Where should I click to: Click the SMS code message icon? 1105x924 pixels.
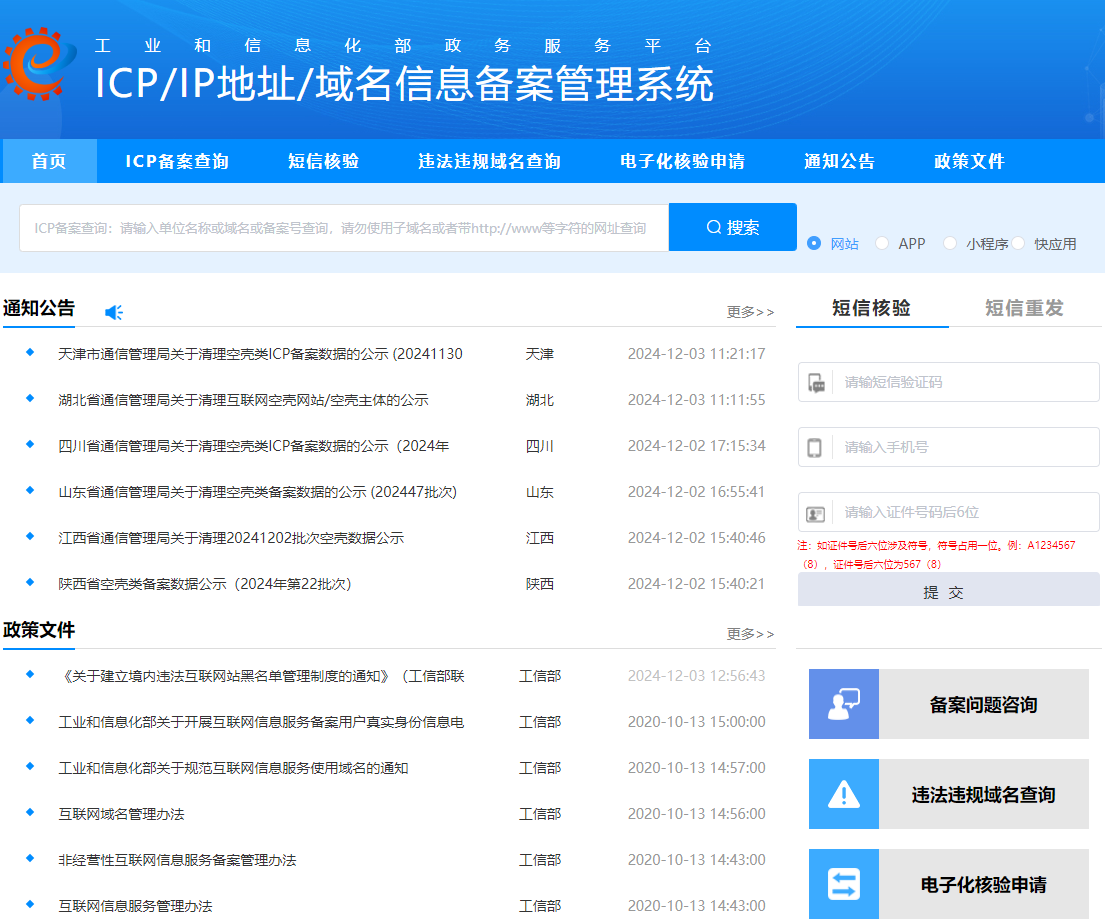click(816, 383)
